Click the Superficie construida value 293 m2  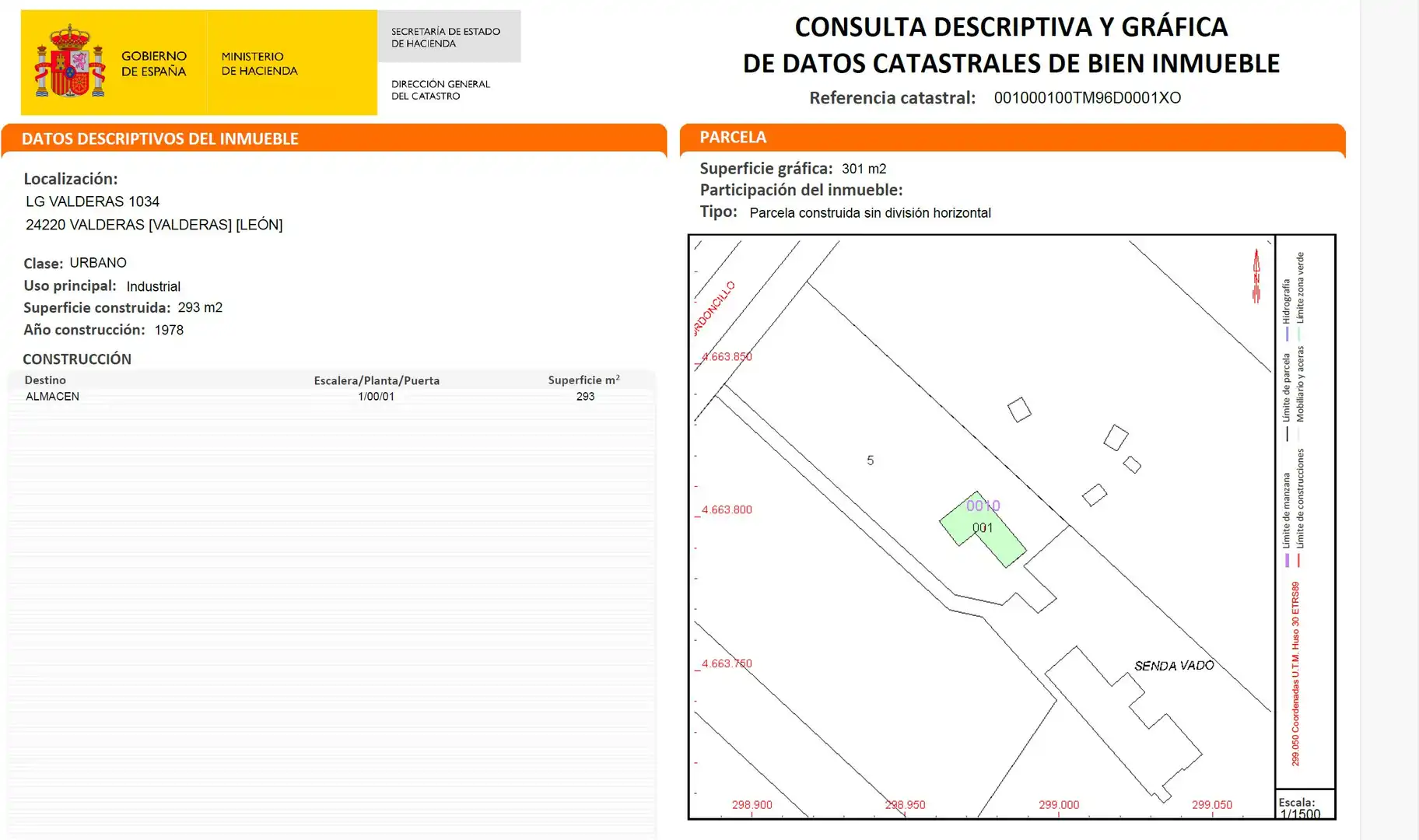point(200,307)
